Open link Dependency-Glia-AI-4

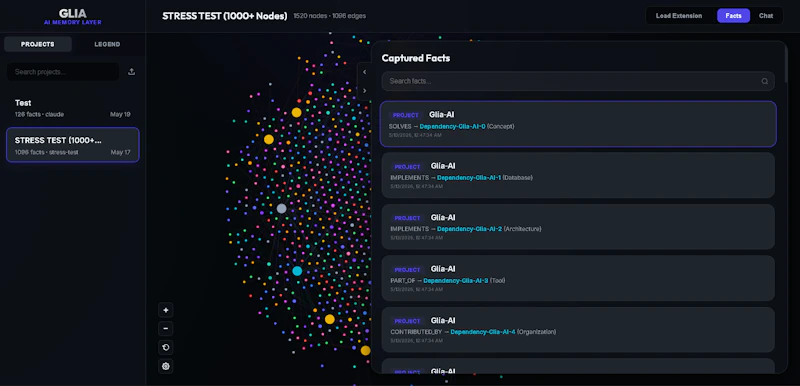(x=483, y=331)
